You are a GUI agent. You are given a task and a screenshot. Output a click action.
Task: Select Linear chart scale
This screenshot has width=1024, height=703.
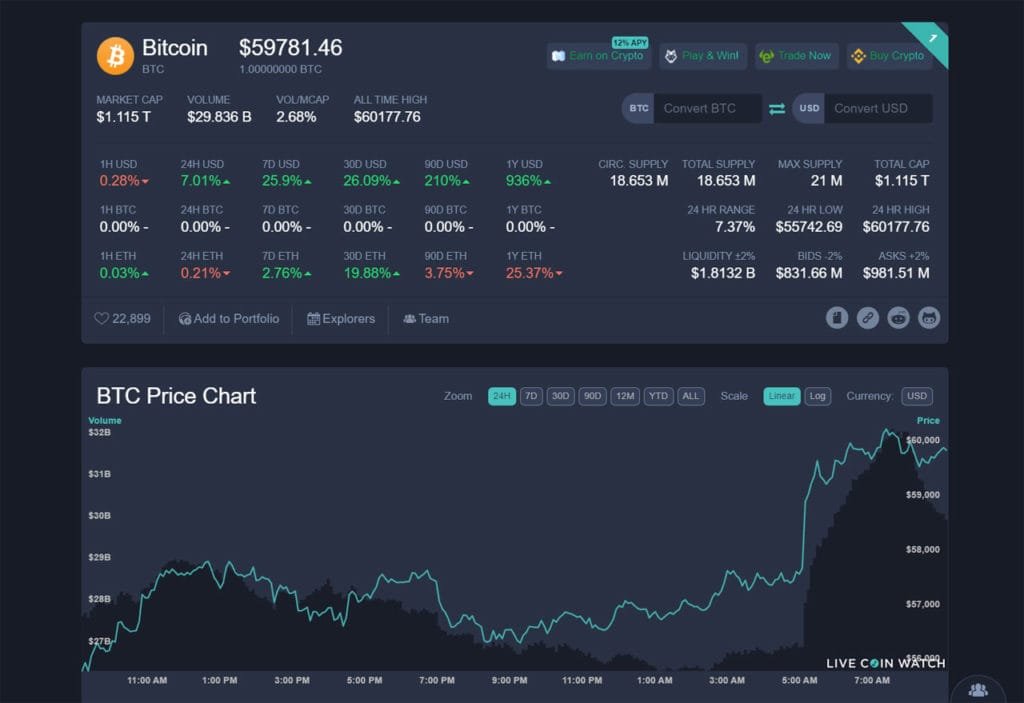click(782, 396)
